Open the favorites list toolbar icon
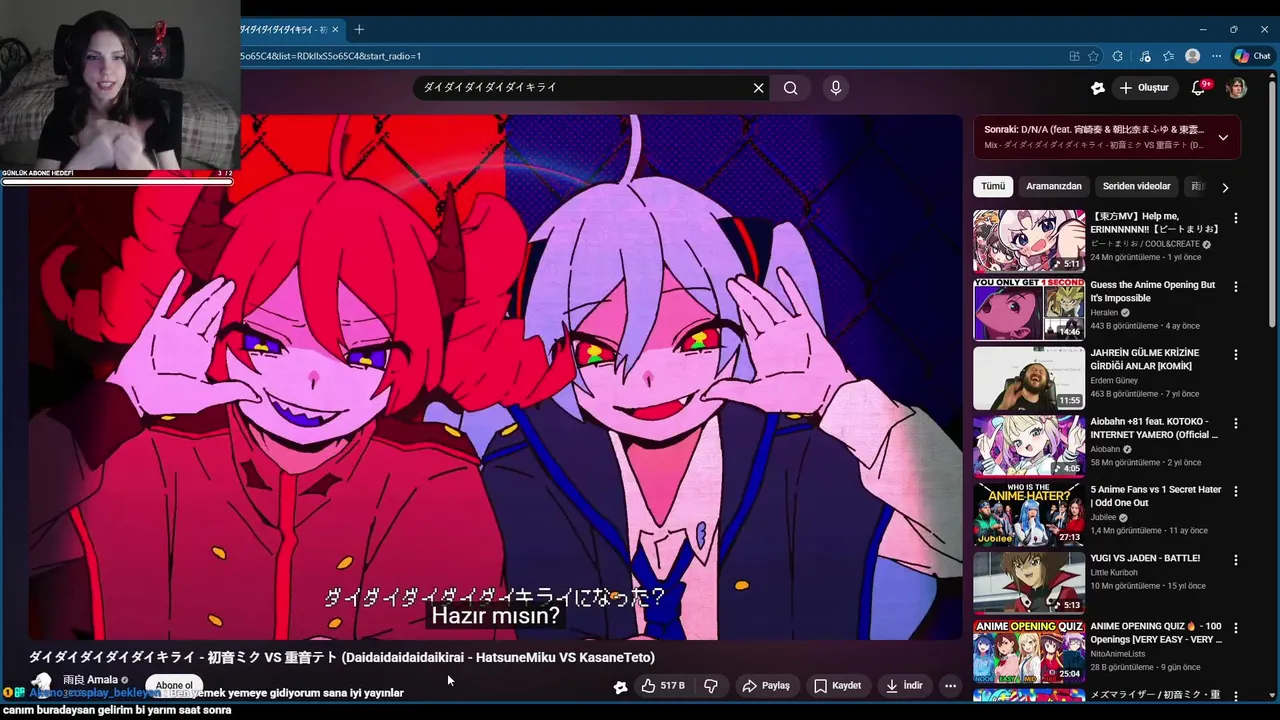Image resolution: width=1280 pixels, height=720 pixels. pos(1168,56)
